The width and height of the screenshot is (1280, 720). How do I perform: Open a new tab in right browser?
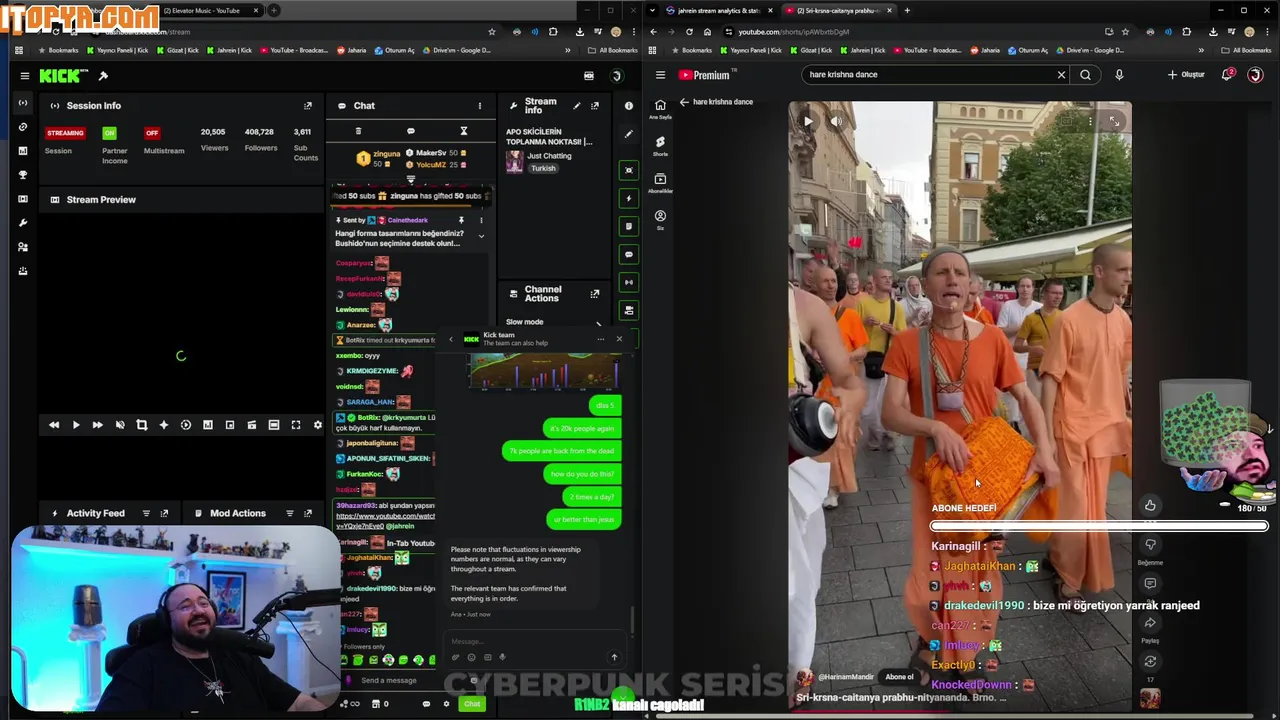[x=907, y=10]
